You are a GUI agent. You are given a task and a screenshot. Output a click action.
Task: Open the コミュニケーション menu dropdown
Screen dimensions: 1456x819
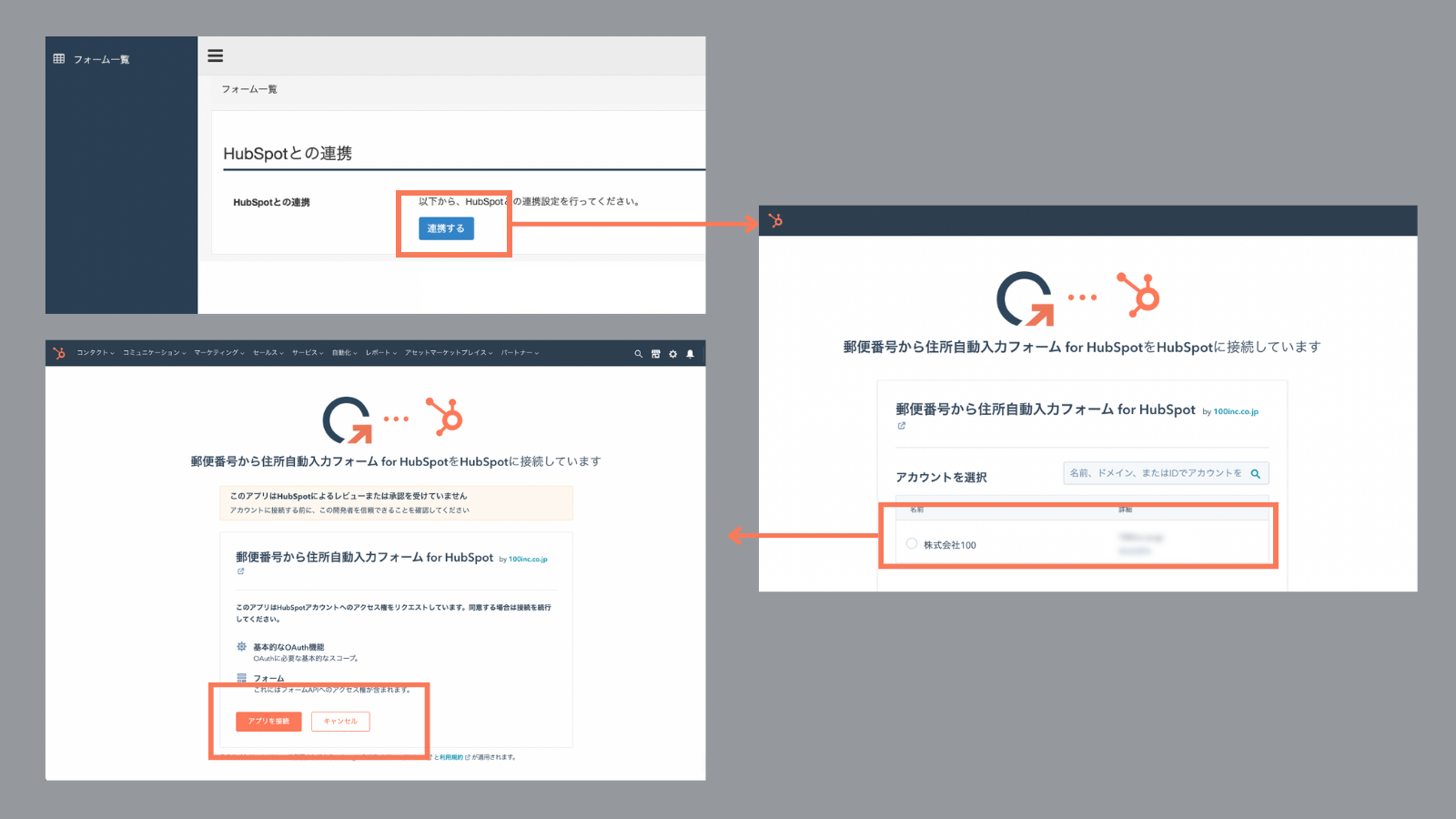tap(155, 353)
